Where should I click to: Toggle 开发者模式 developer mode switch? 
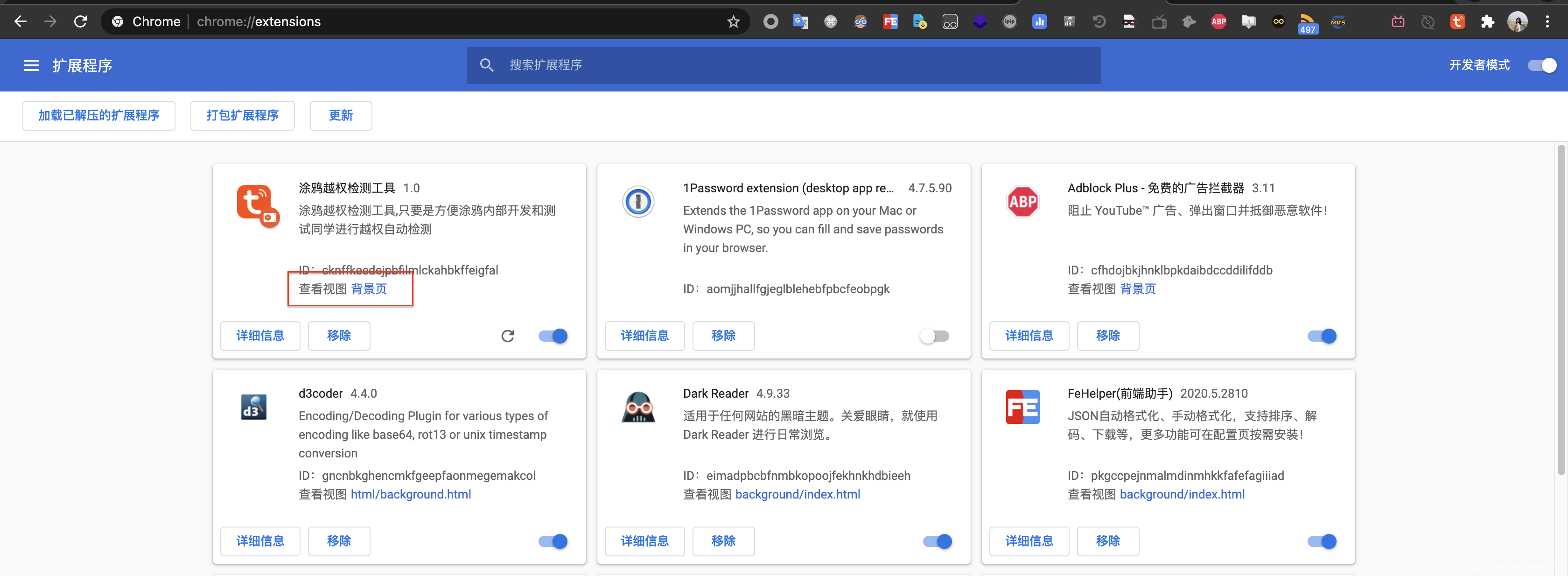click(1542, 65)
